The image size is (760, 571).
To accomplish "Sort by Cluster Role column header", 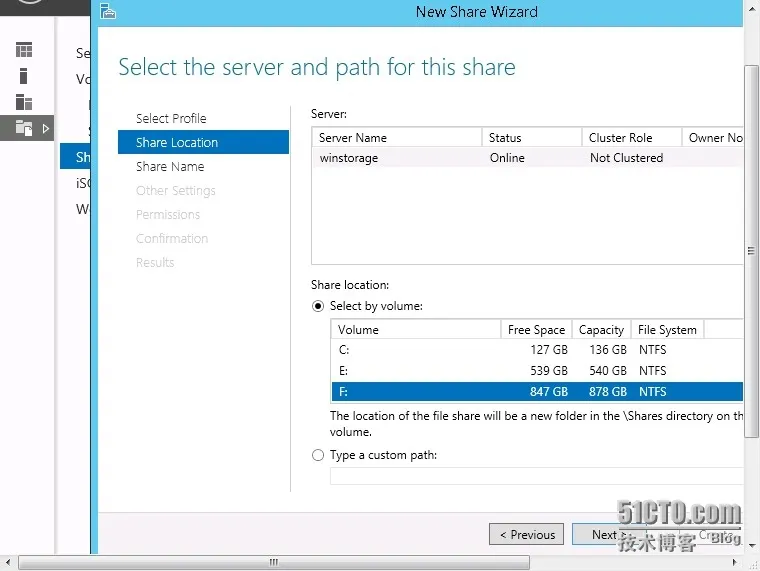I will point(632,138).
